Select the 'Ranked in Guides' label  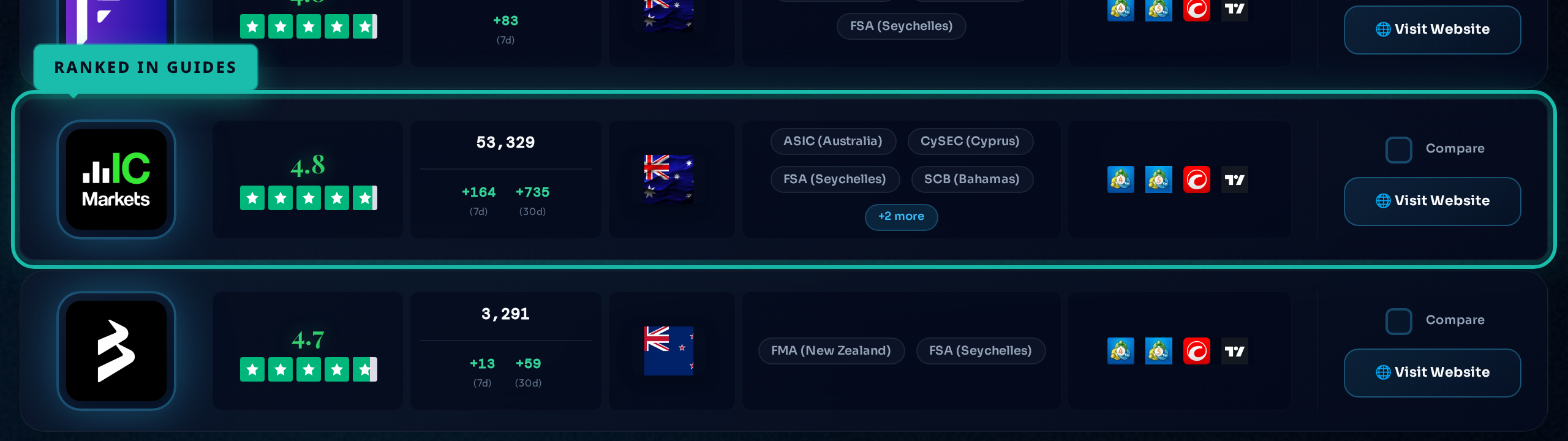[x=146, y=67]
